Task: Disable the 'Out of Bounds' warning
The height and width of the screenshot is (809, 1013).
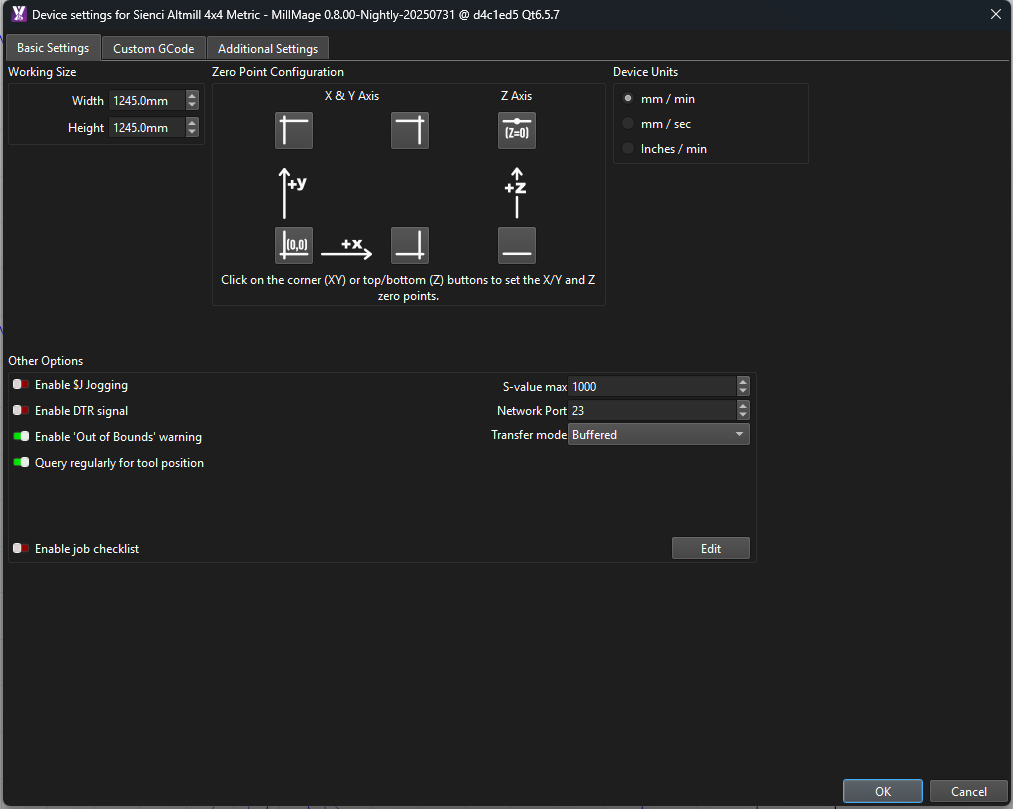Action: click(x=20, y=436)
